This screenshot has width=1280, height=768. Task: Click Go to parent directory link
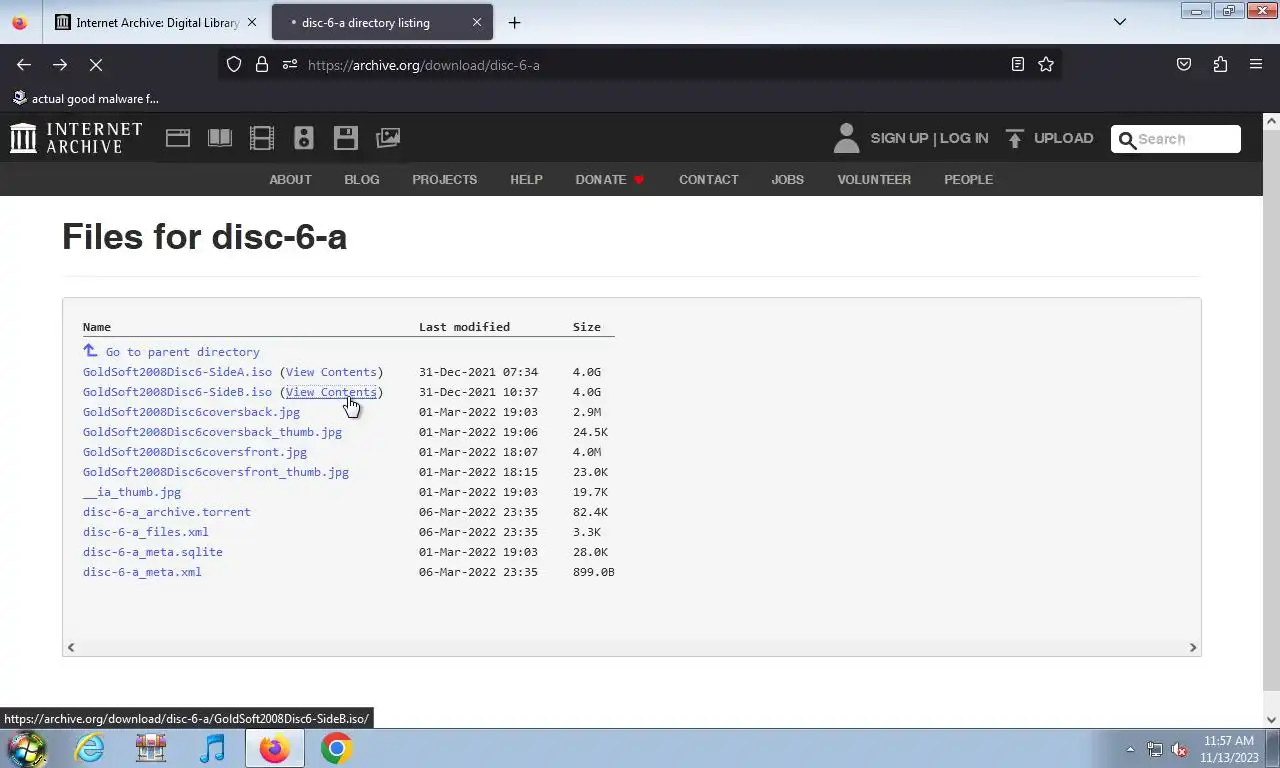[182, 352]
